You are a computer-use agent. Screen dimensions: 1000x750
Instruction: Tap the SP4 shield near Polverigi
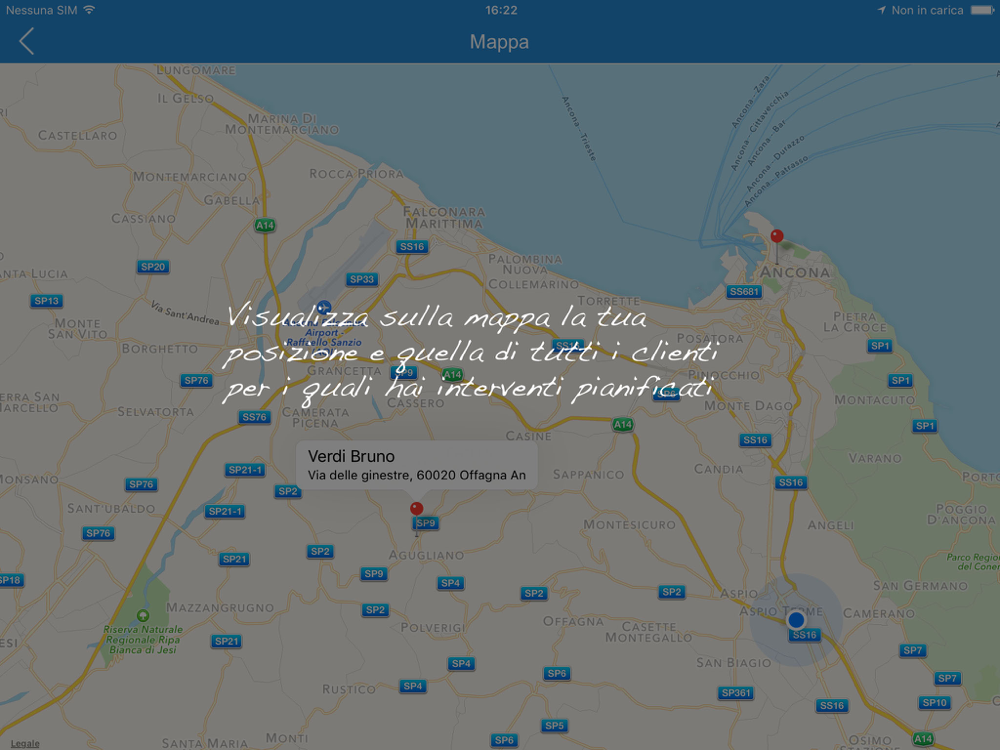461,663
